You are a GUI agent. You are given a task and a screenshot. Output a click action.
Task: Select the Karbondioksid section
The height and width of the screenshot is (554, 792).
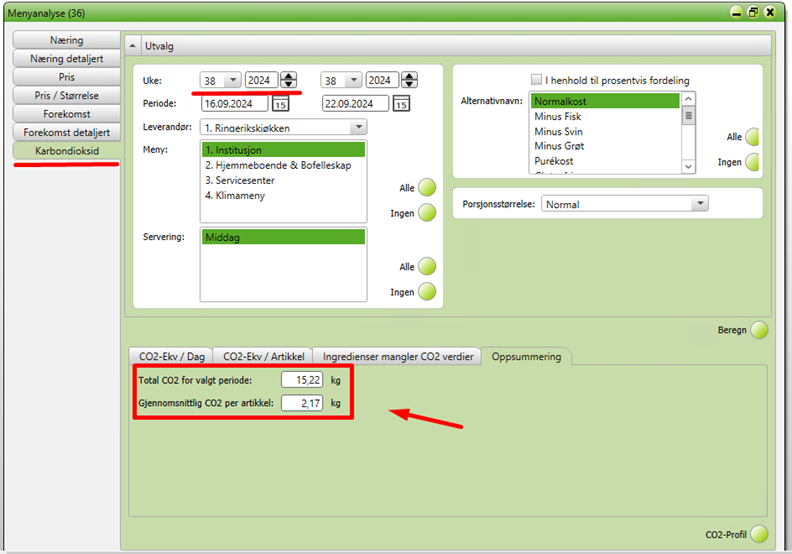coord(67,150)
